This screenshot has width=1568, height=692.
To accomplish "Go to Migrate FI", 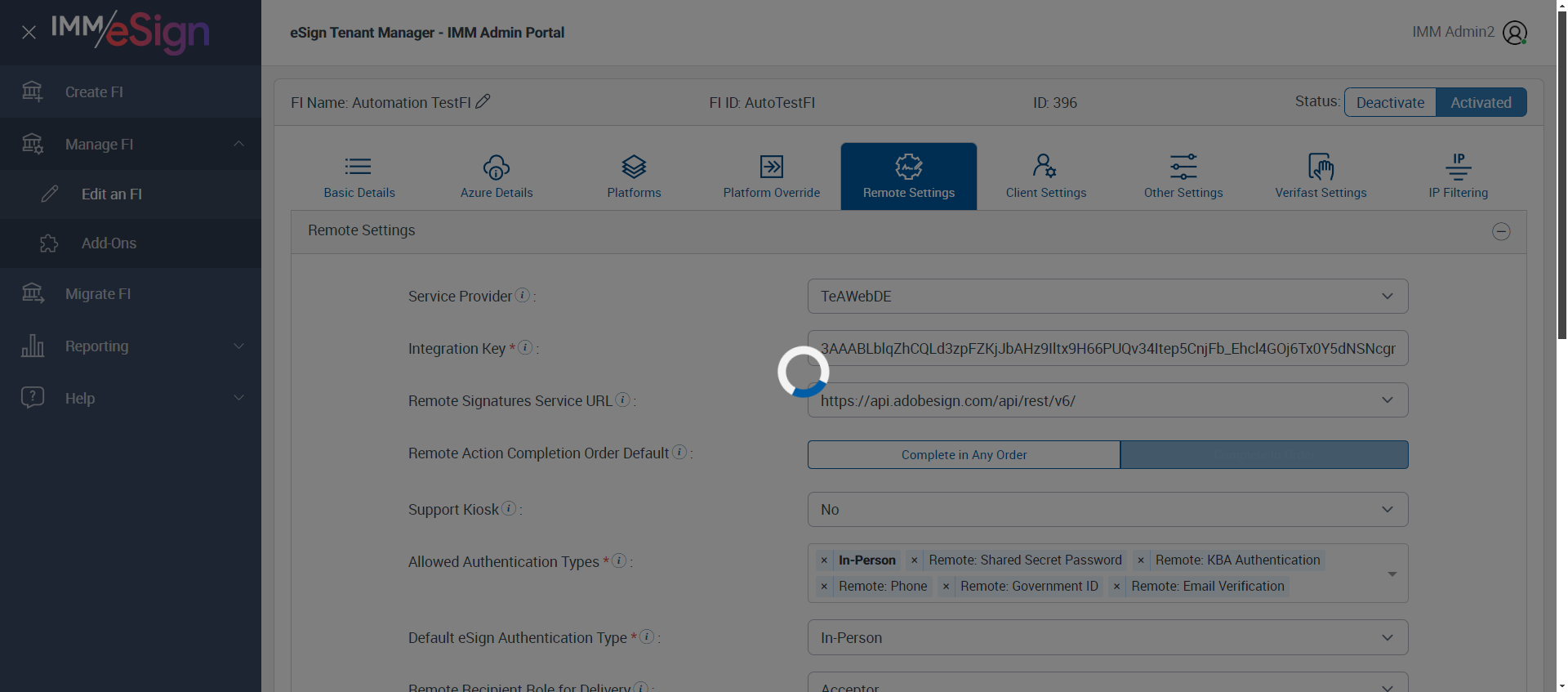I will 131,293.
